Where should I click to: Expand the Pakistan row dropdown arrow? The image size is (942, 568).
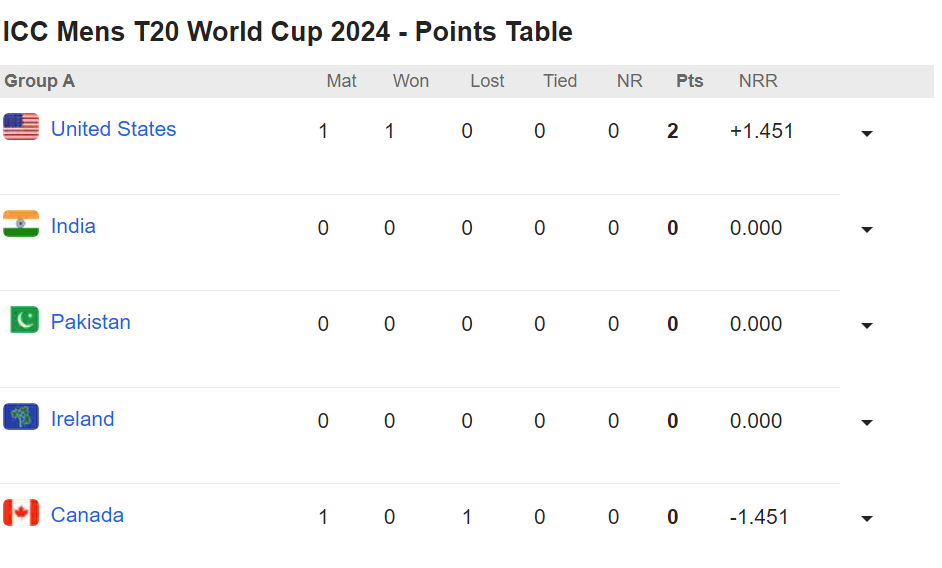[866, 326]
